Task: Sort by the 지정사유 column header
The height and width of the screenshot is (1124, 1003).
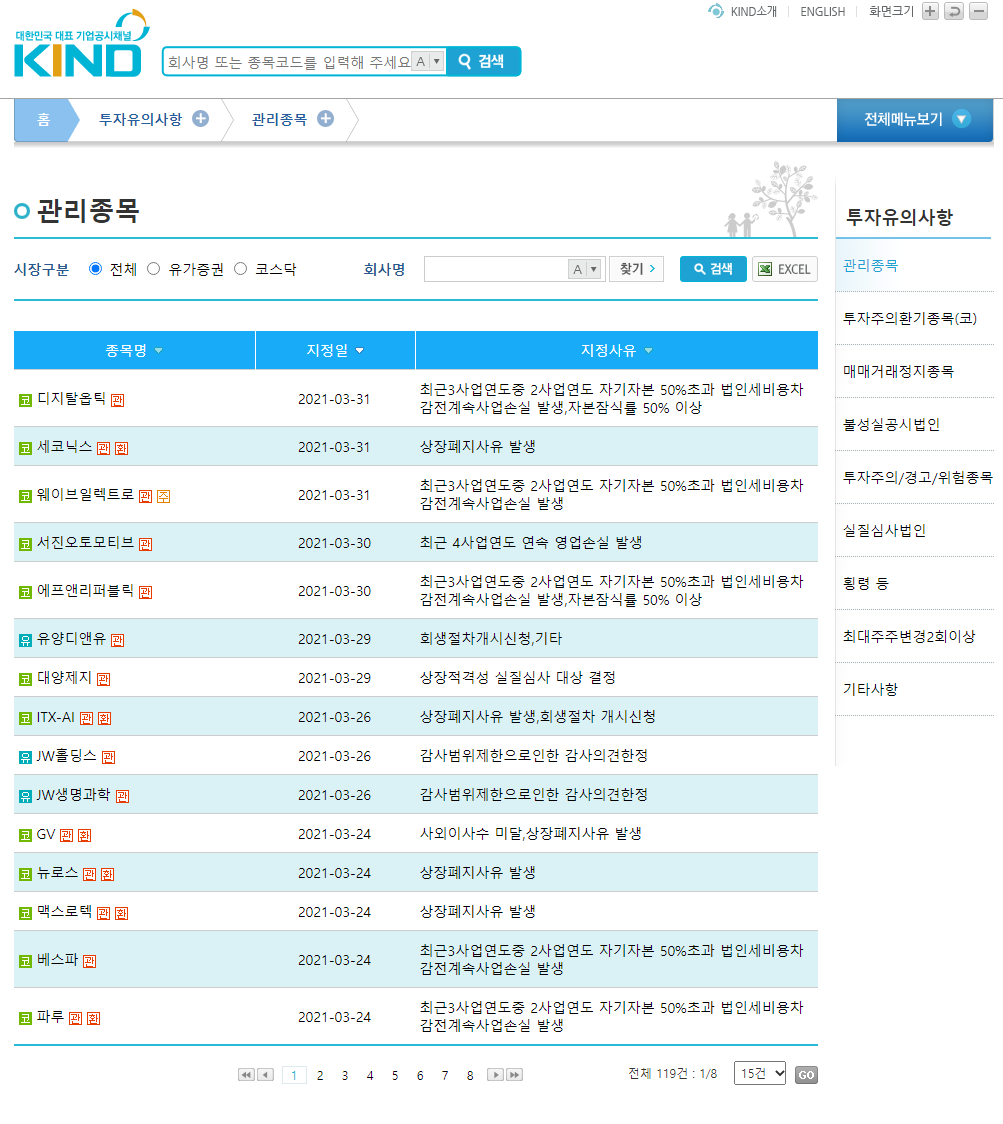Action: (x=617, y=351)
